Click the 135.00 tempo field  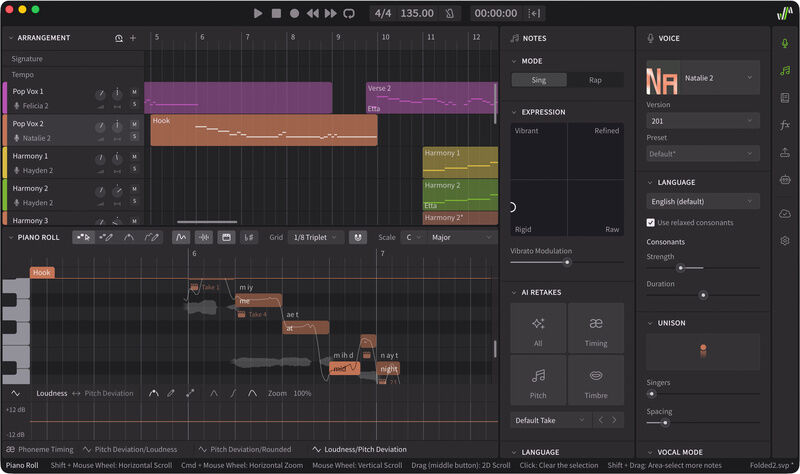click(x=417, y=13)
